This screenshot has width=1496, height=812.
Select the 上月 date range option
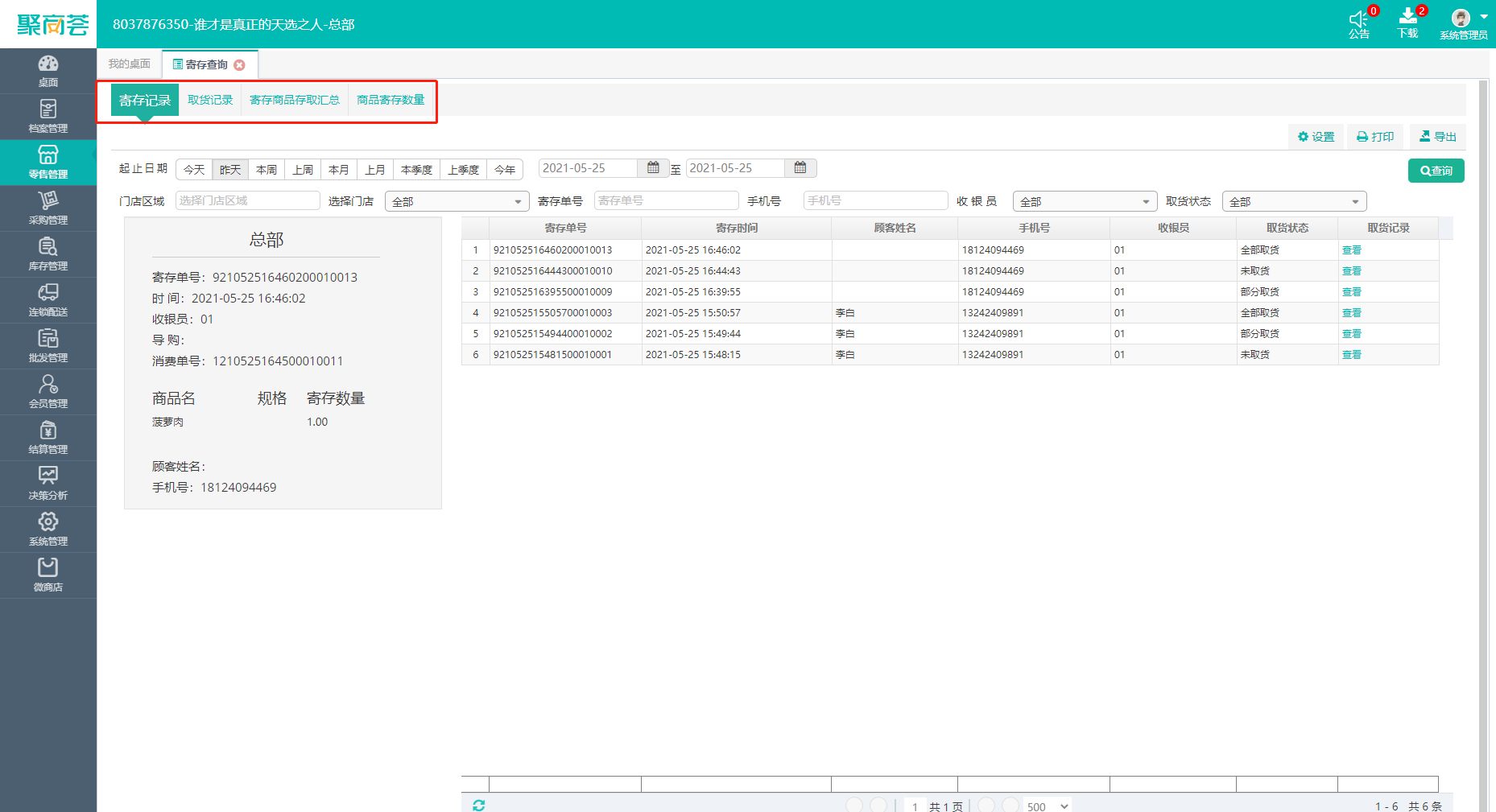[x=375, y=169]
